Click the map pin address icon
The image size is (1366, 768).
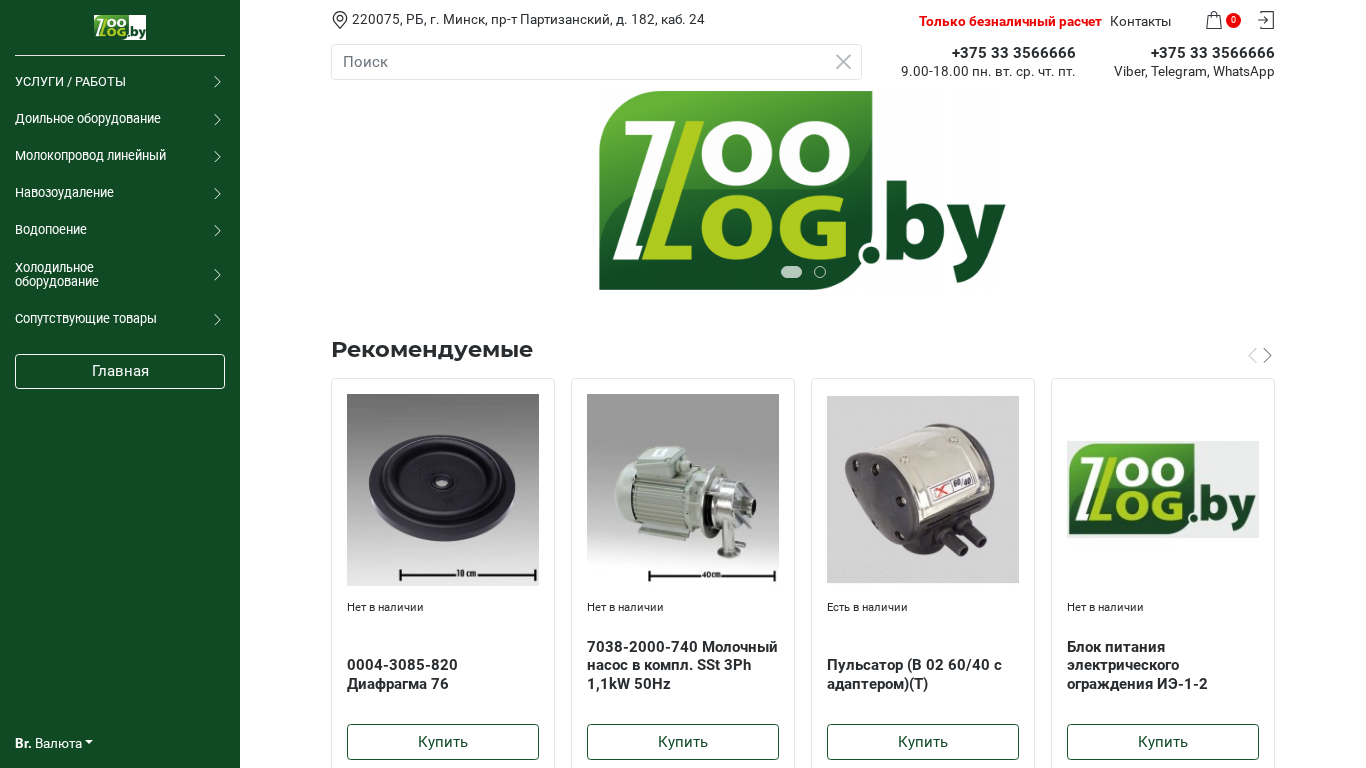[x=340, y=20]
